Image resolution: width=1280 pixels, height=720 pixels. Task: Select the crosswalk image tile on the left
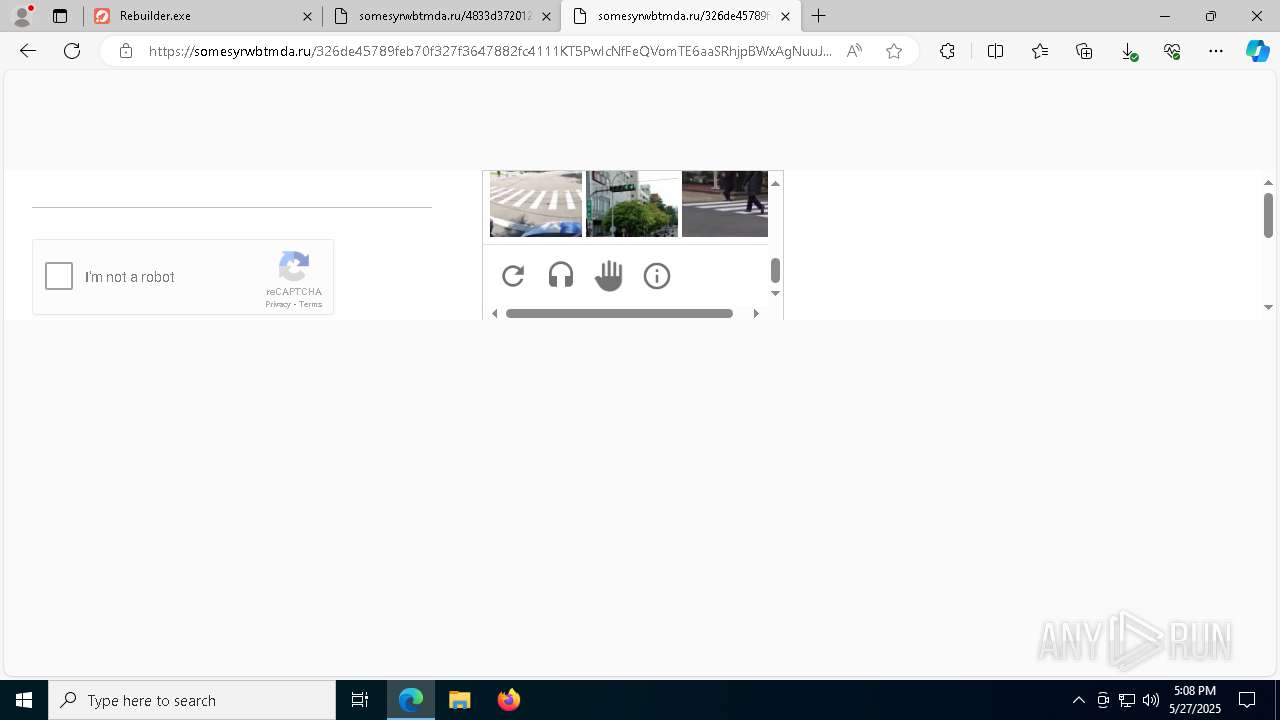(536, 204)
